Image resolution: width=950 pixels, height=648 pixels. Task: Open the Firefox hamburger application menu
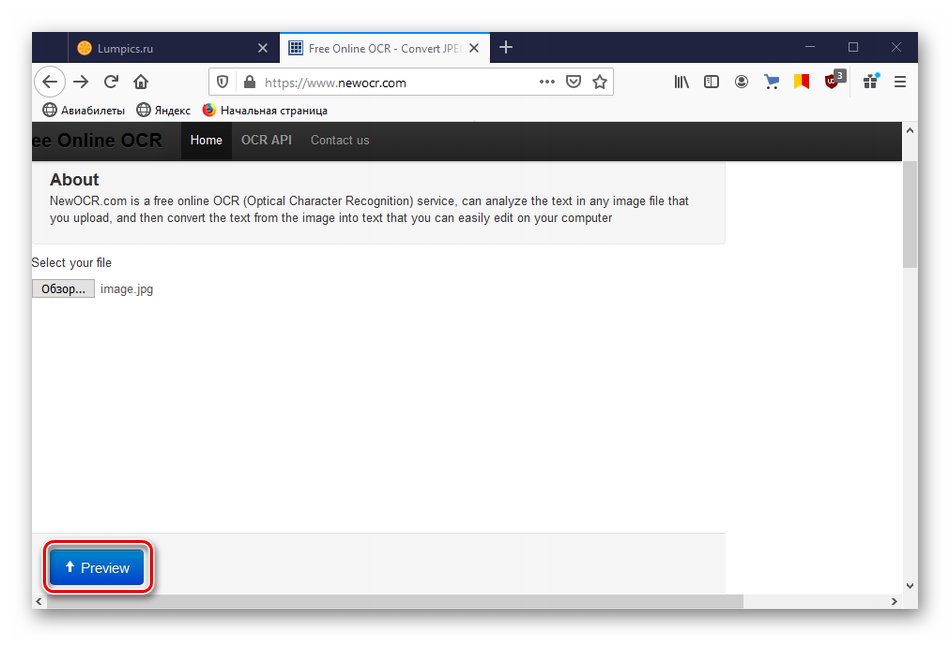click(900, 82)
